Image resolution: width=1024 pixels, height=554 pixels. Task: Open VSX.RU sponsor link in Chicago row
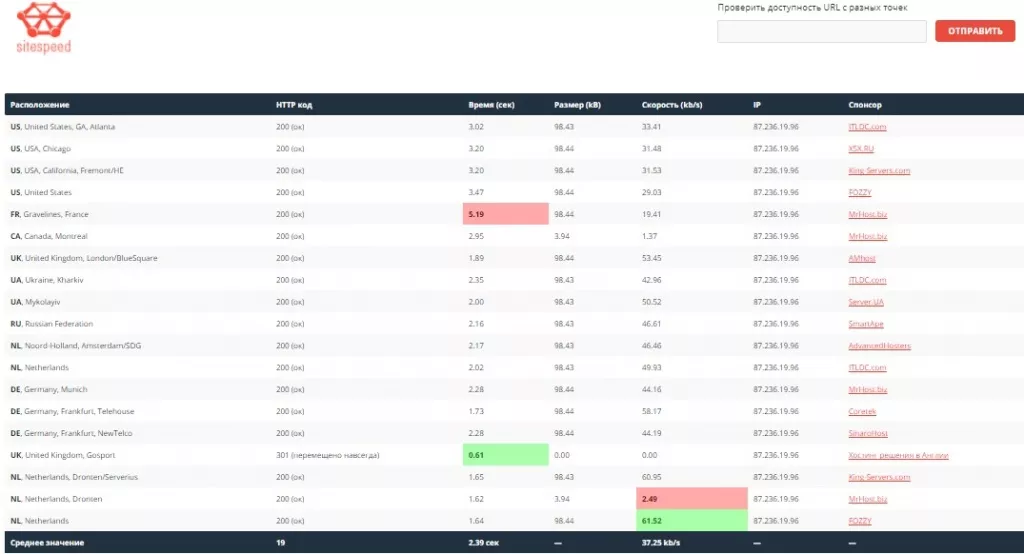point(861,148)
